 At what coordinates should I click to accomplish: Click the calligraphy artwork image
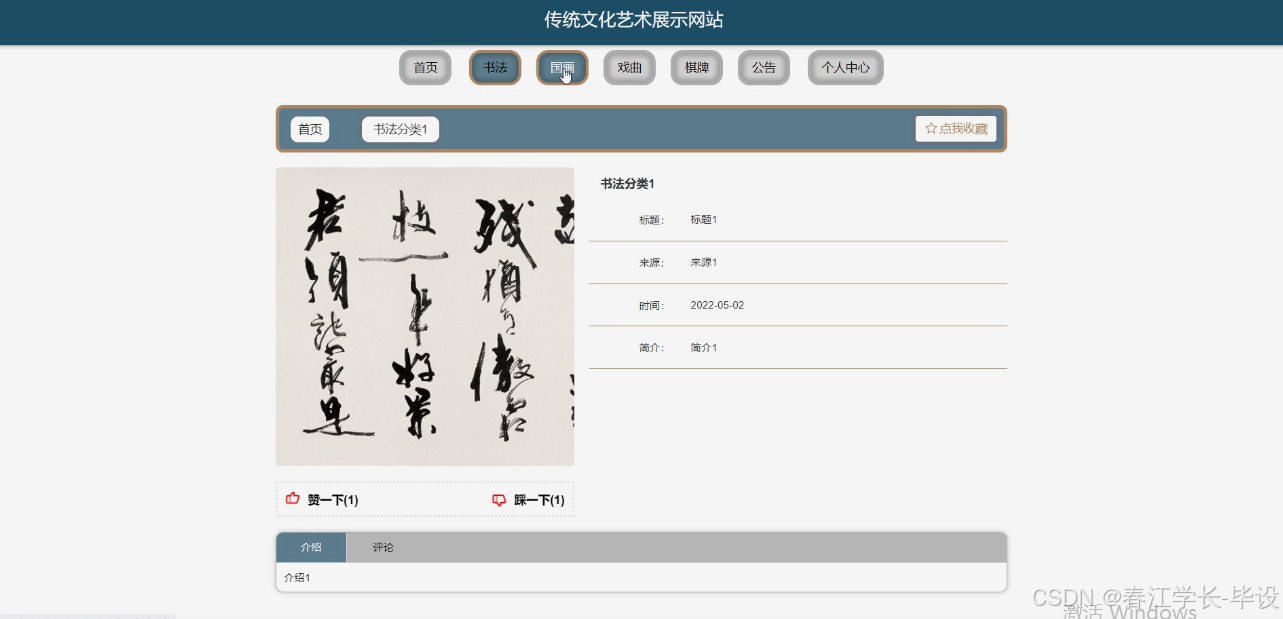pos(425,316)
